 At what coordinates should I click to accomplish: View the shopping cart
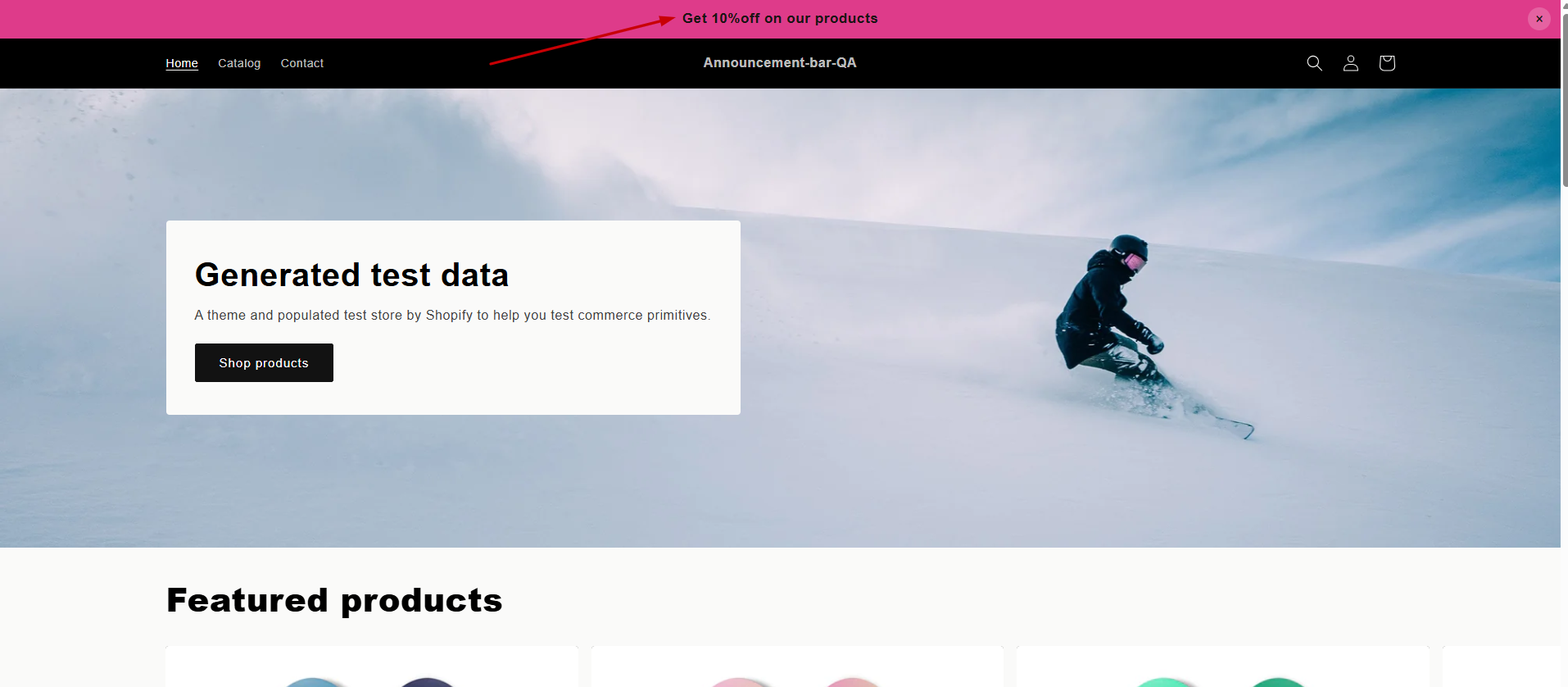pos(1387,63)
